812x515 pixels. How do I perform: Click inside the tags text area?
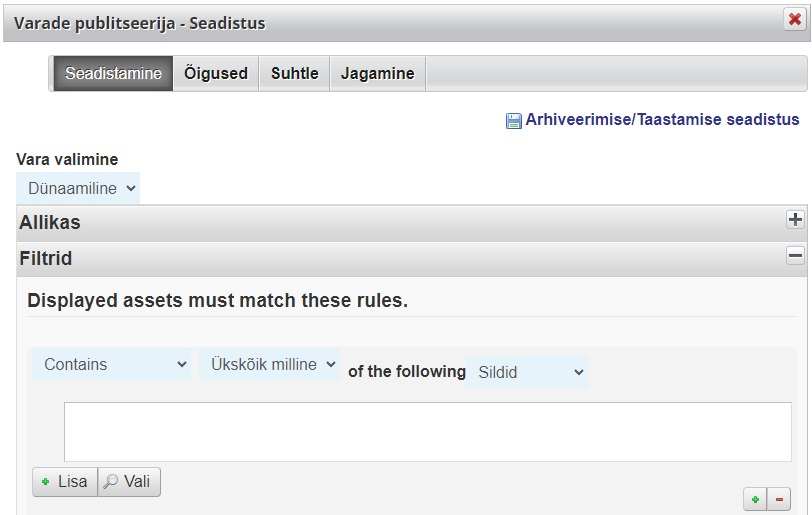[x=428, y=432]
